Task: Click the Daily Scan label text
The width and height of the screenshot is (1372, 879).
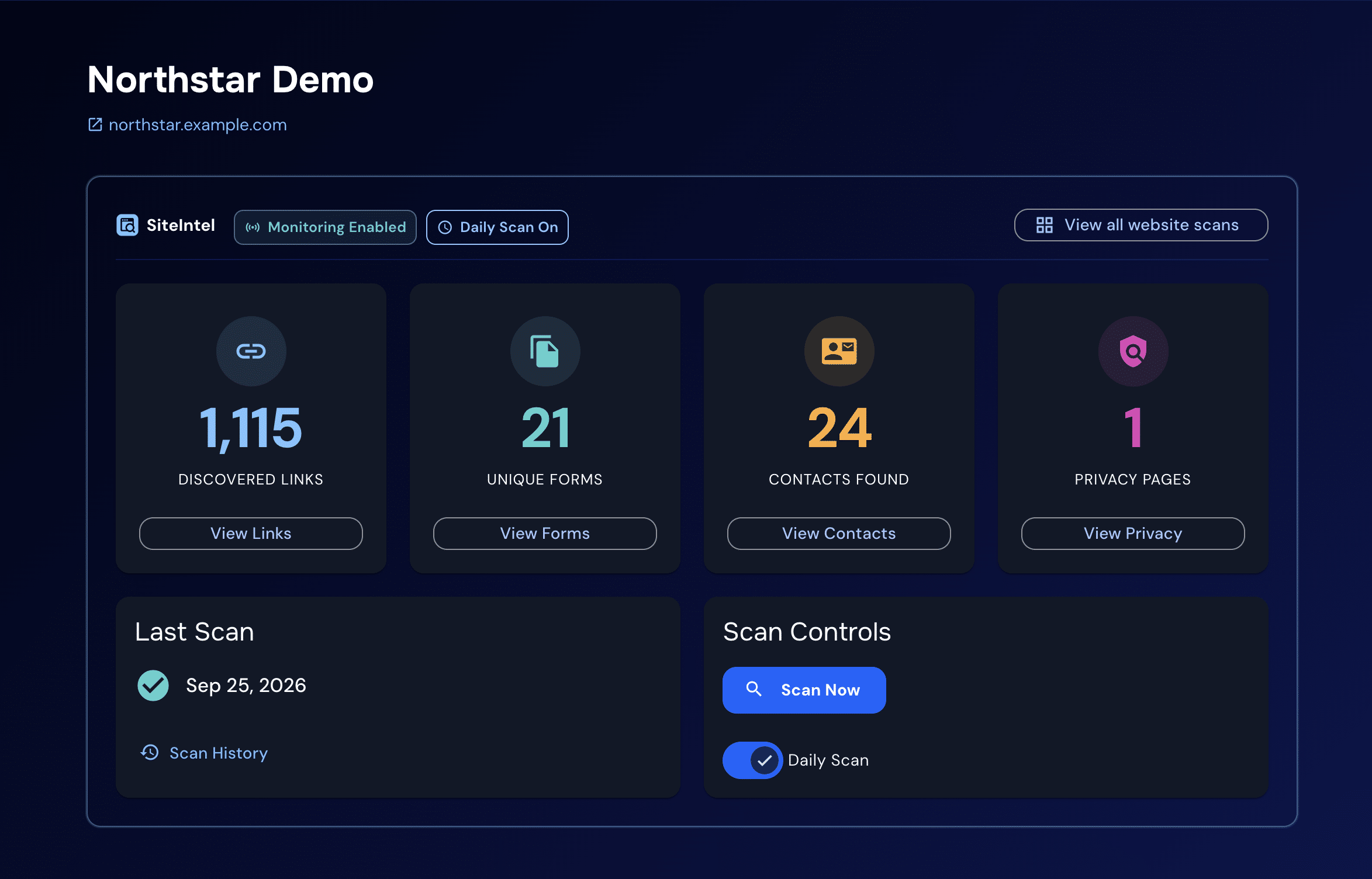Action: click(x=828, y=760)
